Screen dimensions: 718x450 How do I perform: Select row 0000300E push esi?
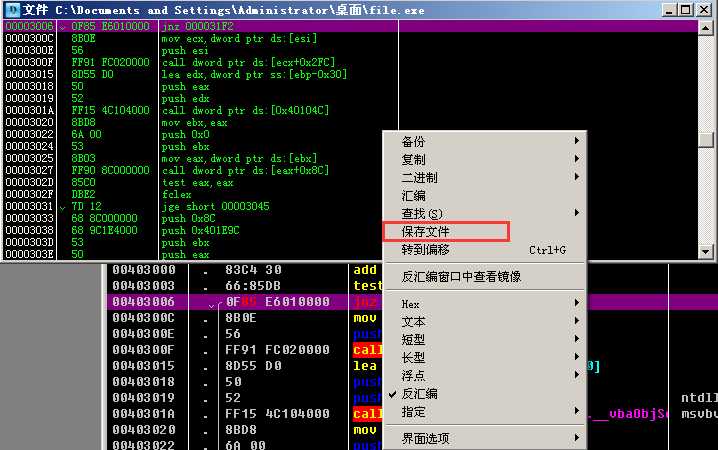[x=350, y=50]
